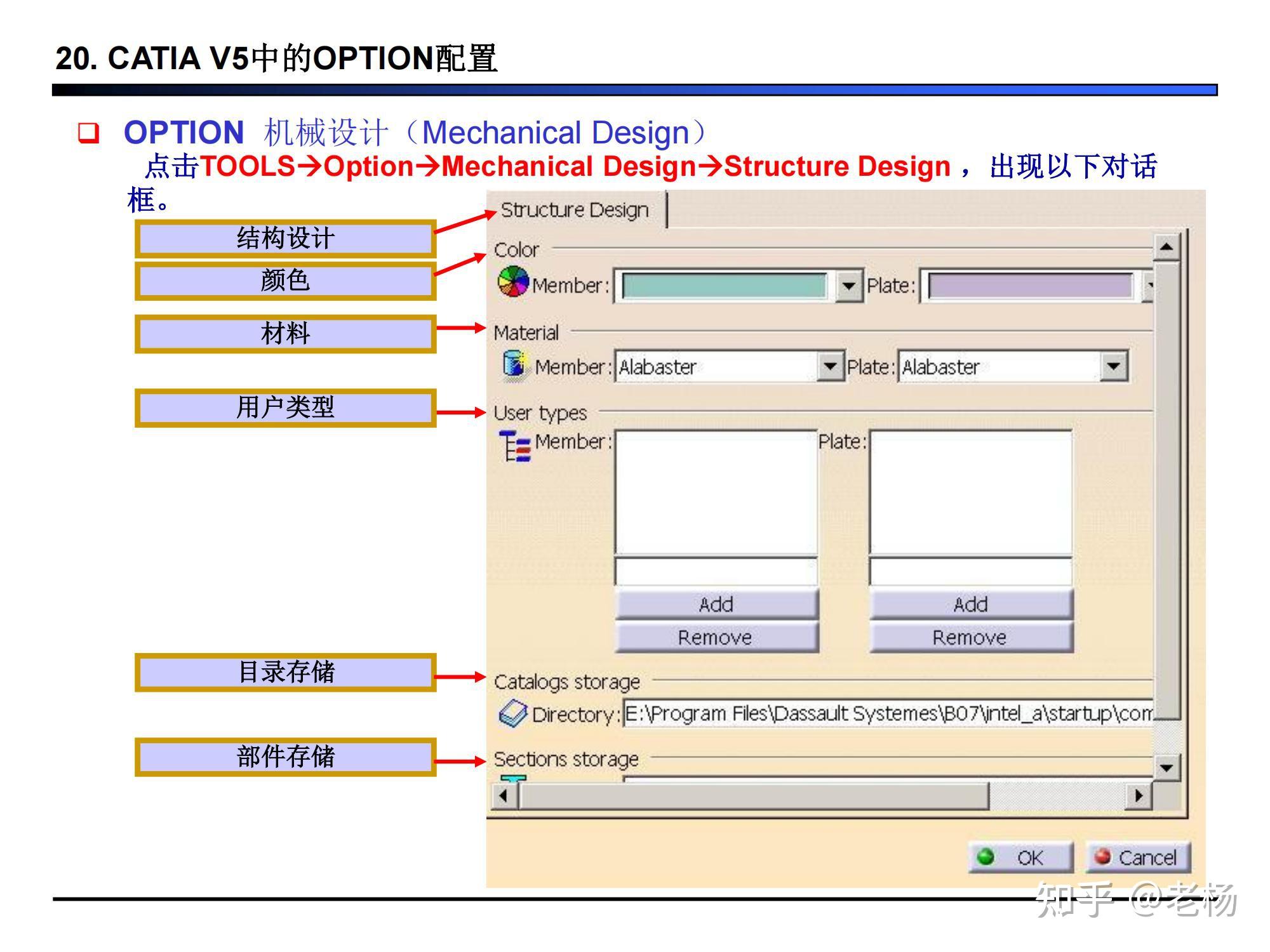
Task: Click the Catalogs storage heading text
Action: 566,682
